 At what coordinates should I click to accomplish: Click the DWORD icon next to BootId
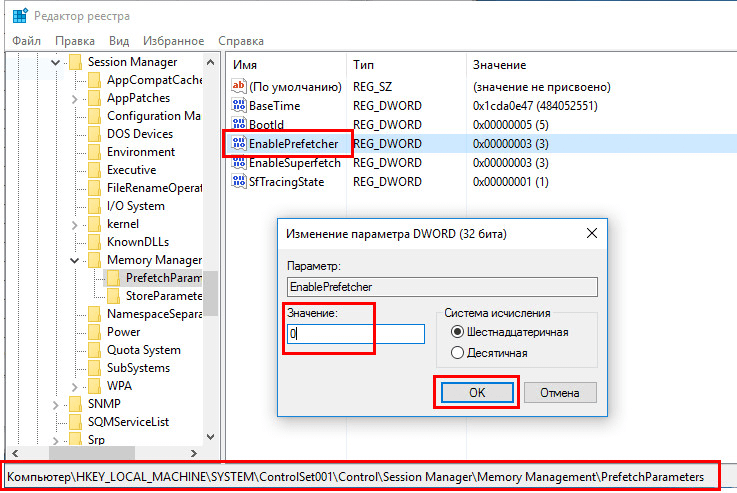[x=239, y=124]
